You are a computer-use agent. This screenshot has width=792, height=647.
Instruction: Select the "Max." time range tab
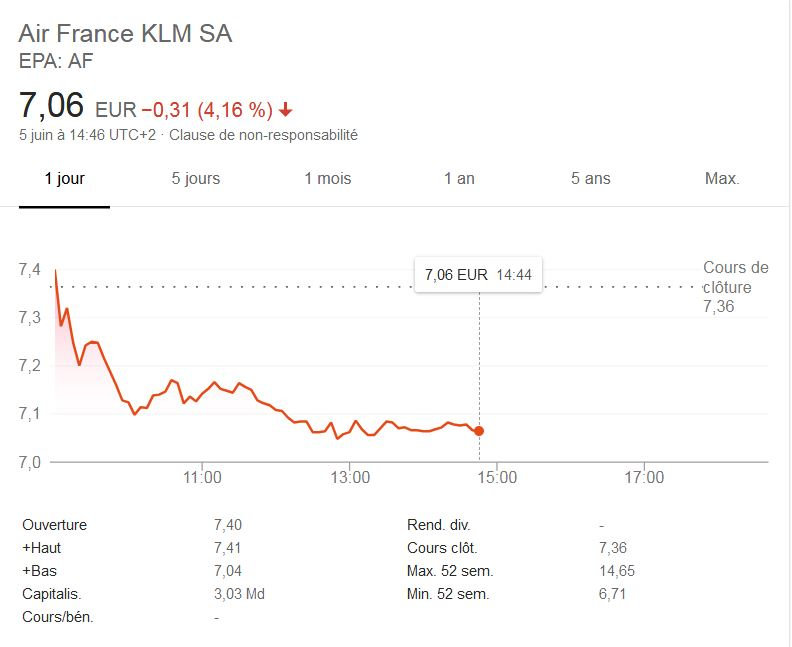722,179
